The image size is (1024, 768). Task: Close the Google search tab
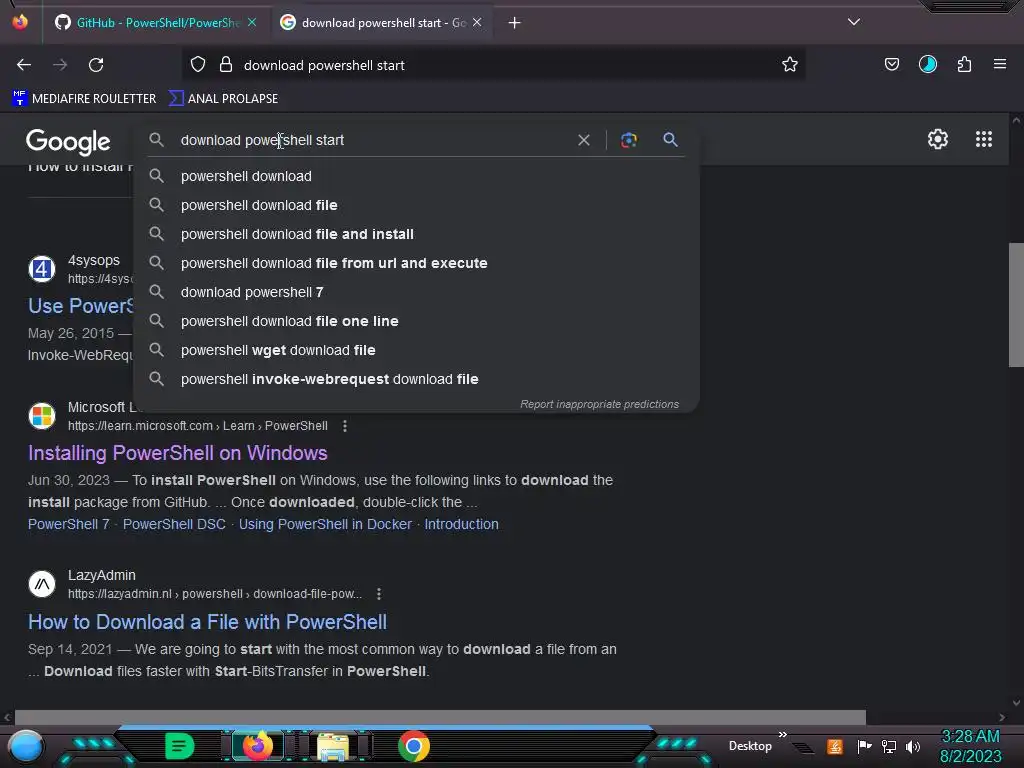coord(477,22)
